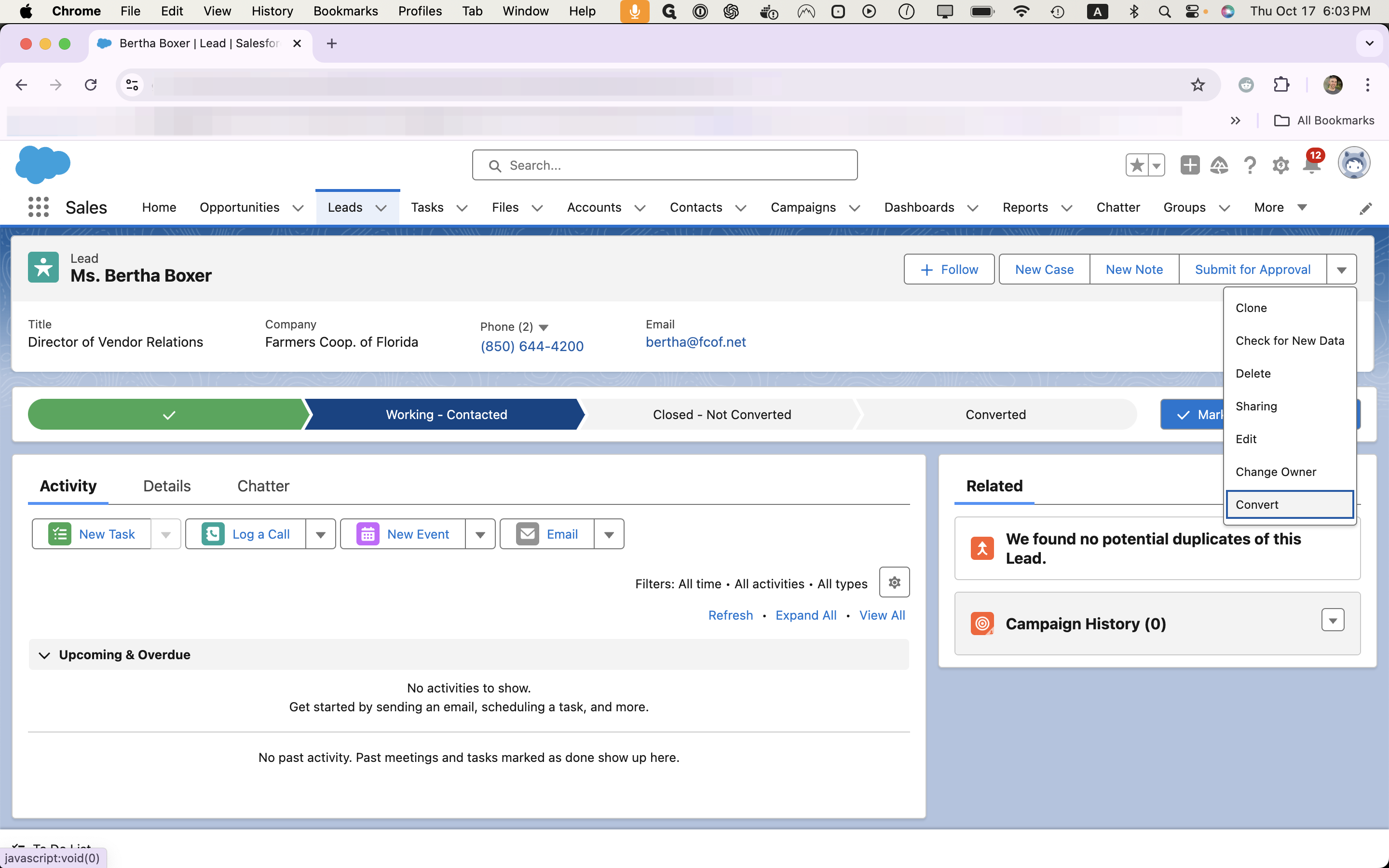Click the Salesforce home cloud icon
Viewport: 1389px width, 868px height.
[x=42, y=164]
